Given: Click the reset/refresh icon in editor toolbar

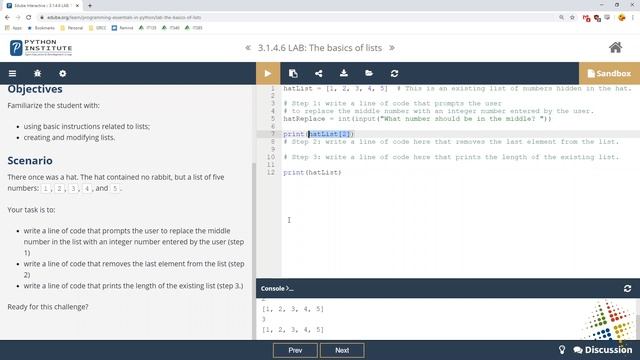Looking at the screenshot, I should (394, 73).
